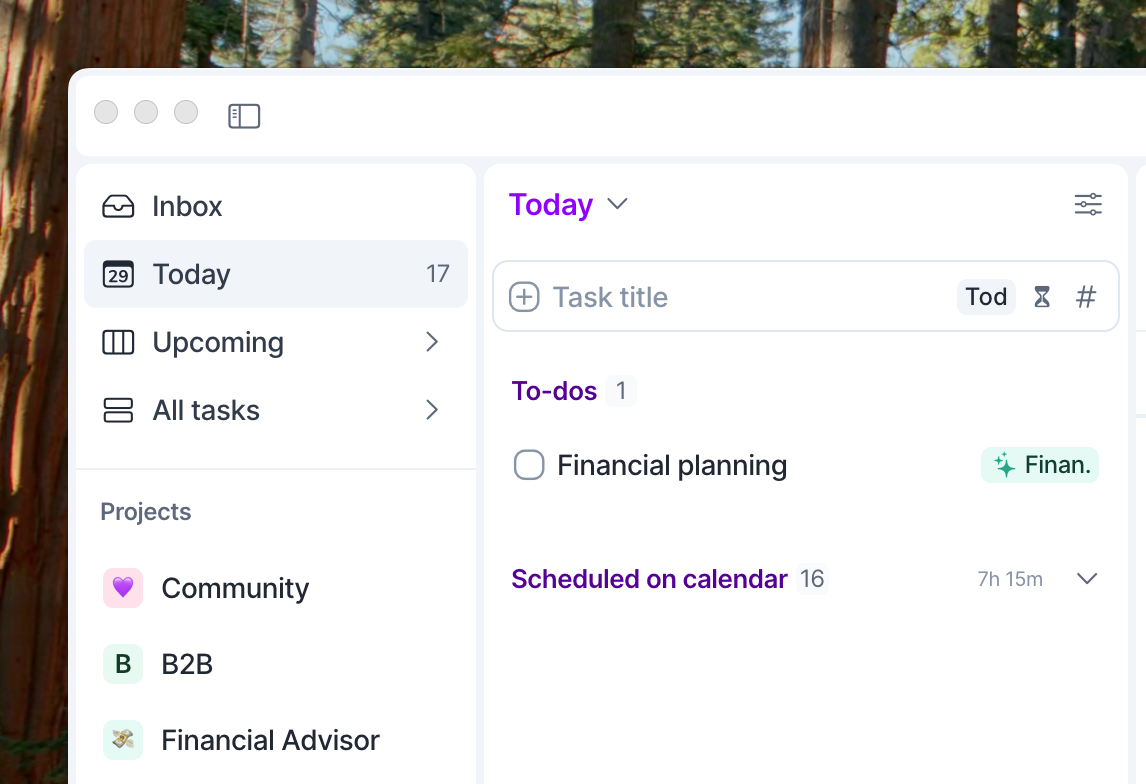
Task: Click the Inbox tray icon
Action: [118, 207]
